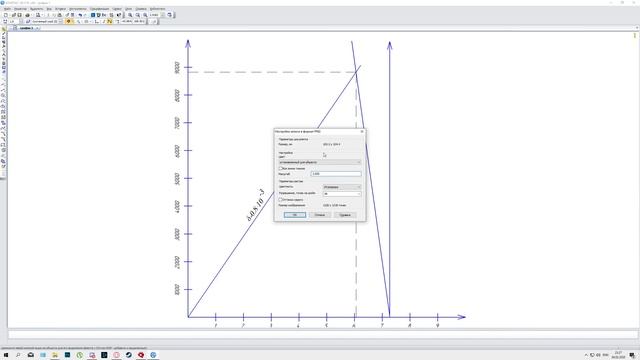Enable 'Оттенки серого' checkbox
The width and height of the screenshot is (640, 360).
click(x=280, y=200)
